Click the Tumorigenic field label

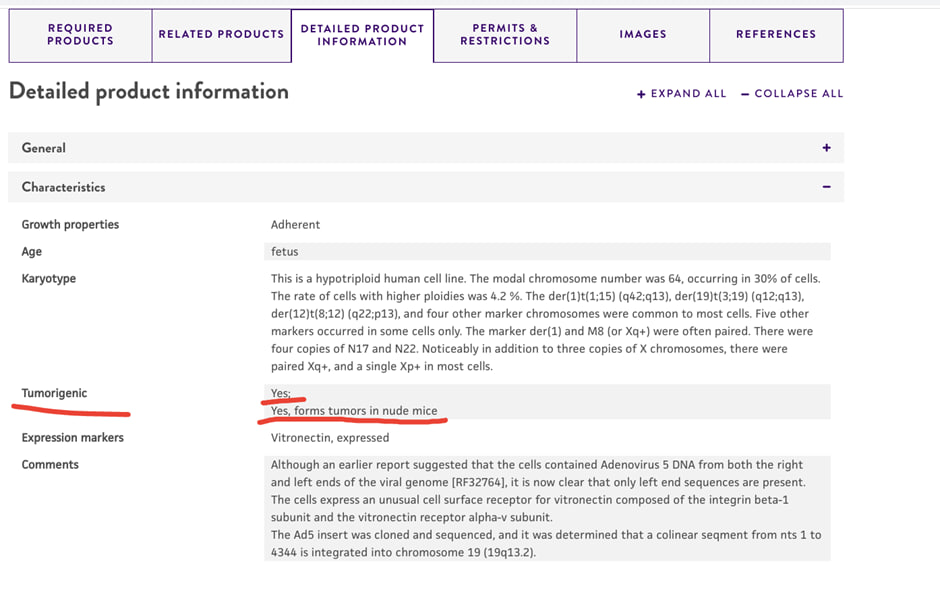tap(54, 393)
